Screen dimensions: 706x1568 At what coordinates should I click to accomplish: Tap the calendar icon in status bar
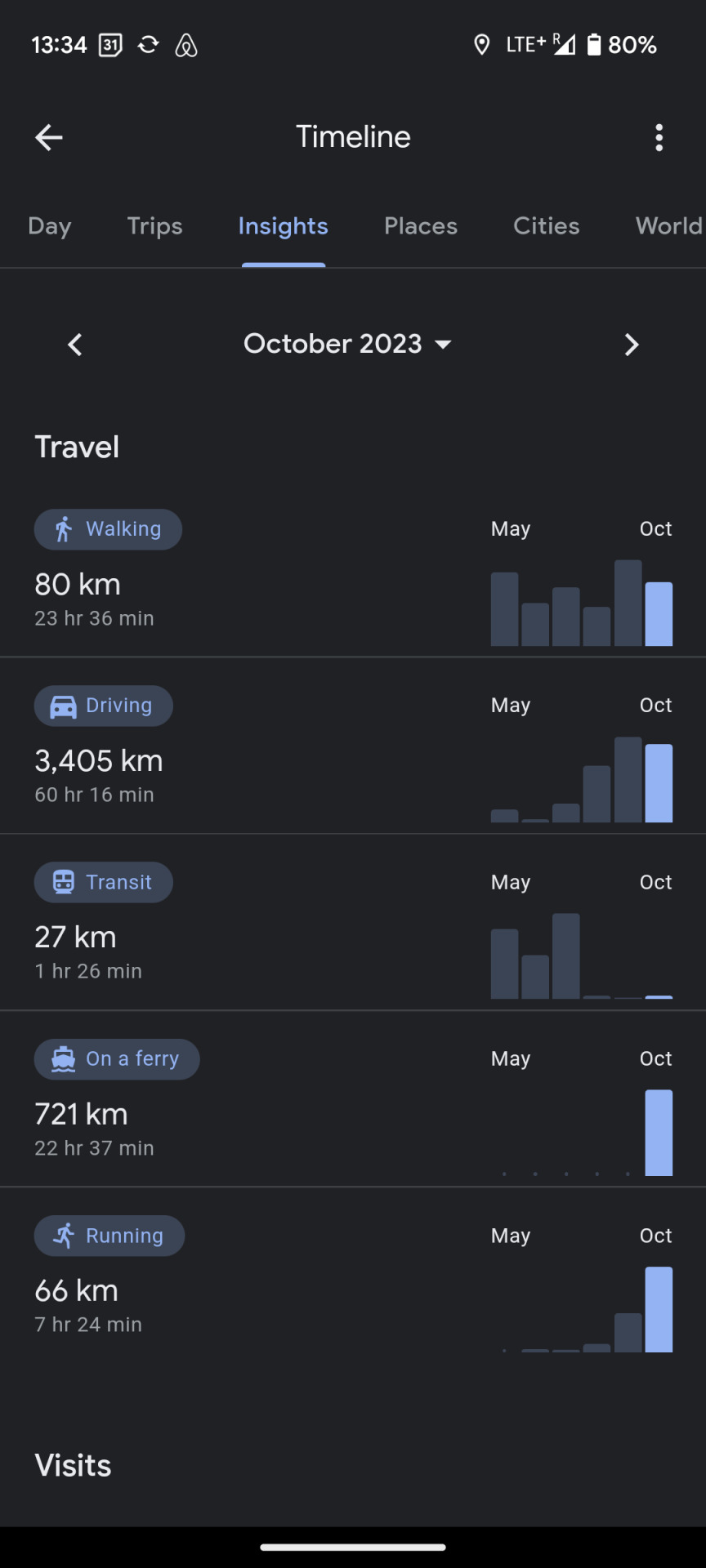pyautogui.click(x=110, y=45)
